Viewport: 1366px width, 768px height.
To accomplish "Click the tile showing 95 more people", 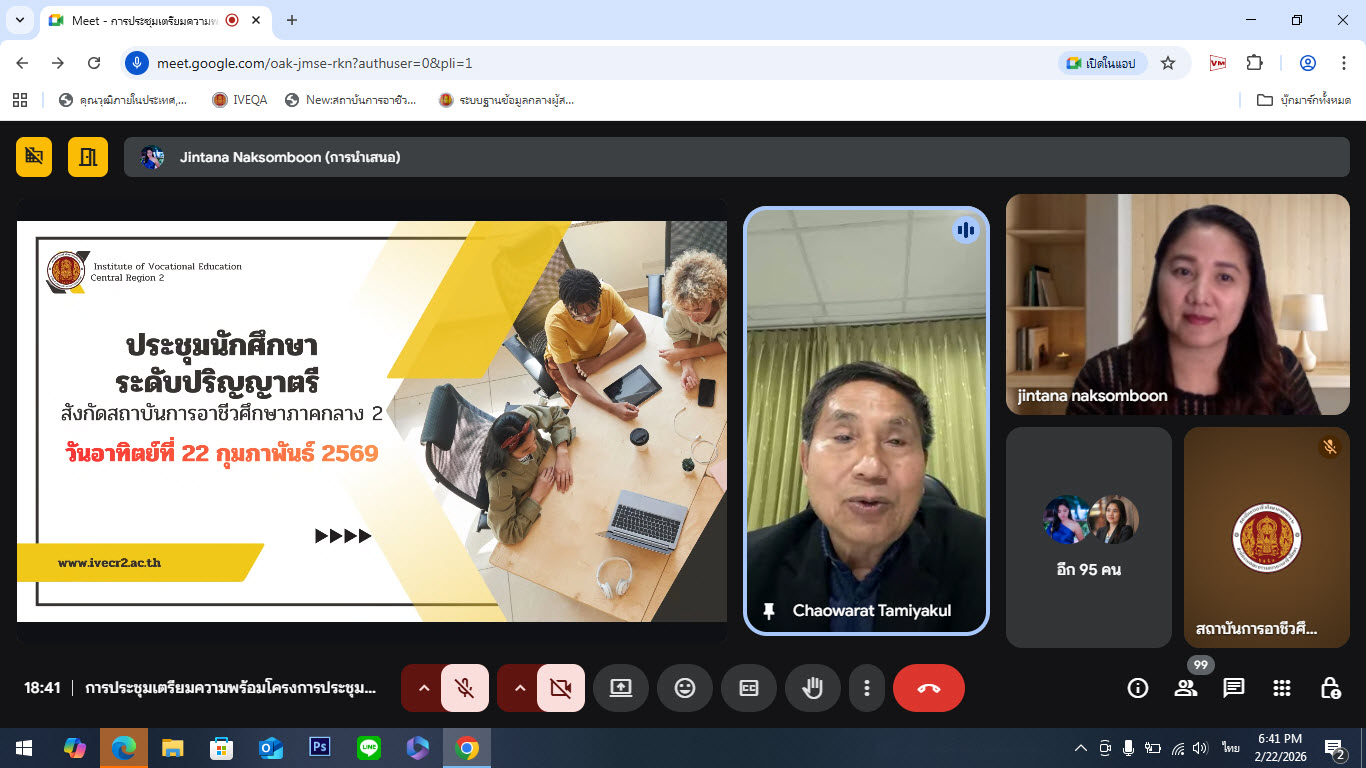I will pyautogui.click(x=1088, y=537).
